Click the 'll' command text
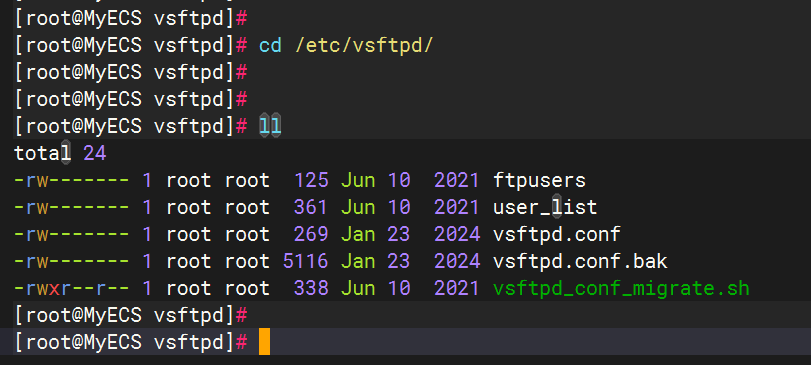Viewport: 811px width, 365px height. [x=271, y=126]
